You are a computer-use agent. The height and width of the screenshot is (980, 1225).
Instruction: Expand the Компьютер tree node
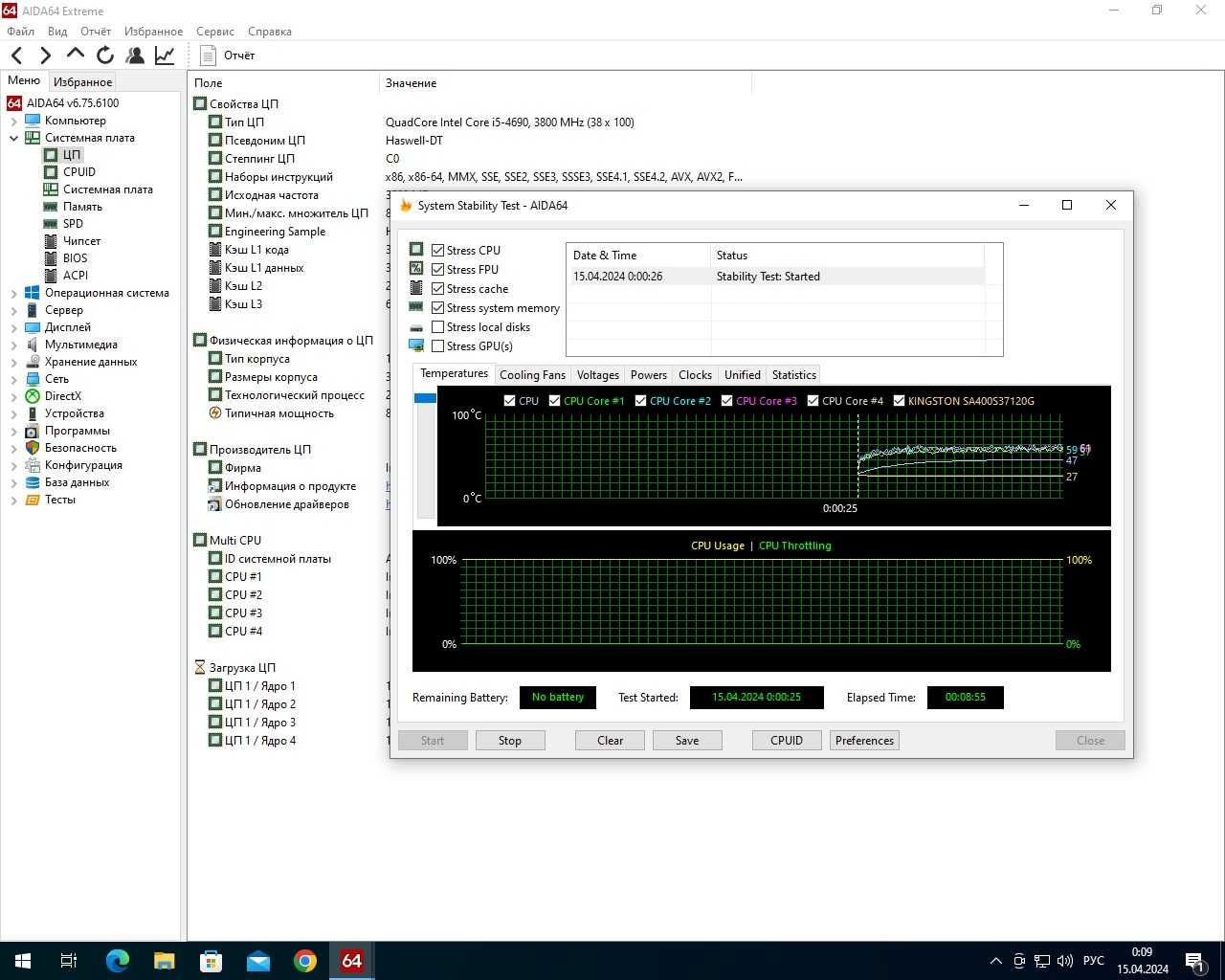point(13,122)
